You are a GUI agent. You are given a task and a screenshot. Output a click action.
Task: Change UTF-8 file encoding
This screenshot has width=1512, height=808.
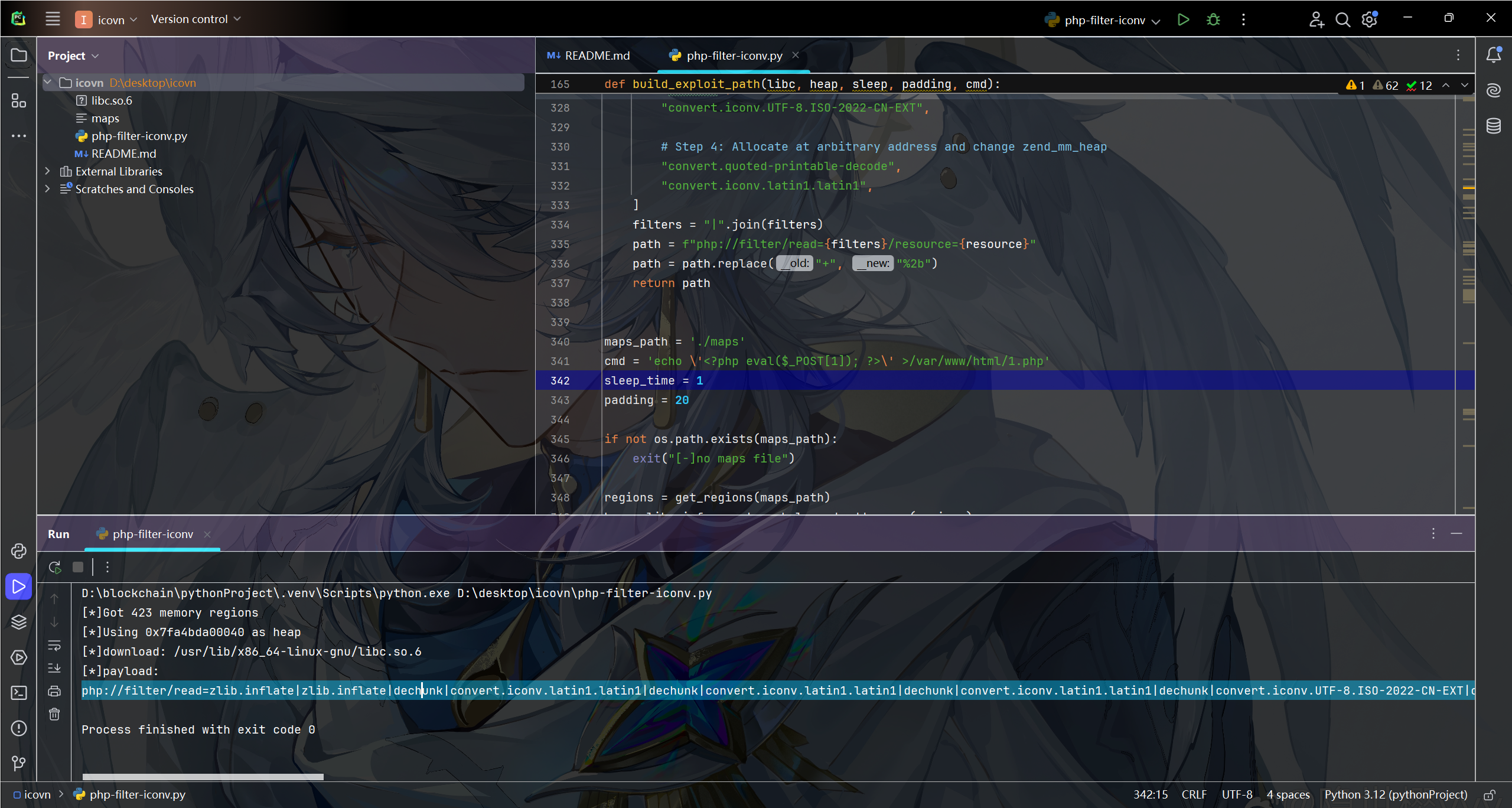click(x=1237, y=795)
